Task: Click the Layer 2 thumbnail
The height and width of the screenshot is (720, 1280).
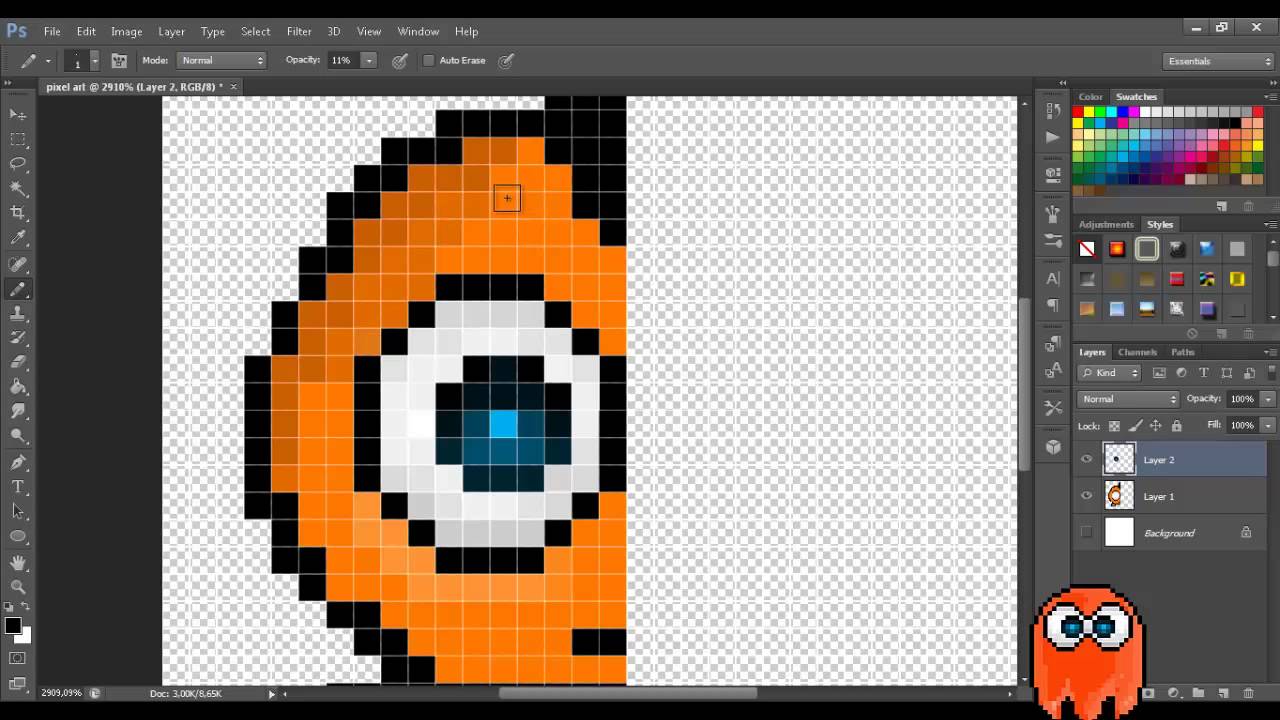Action: (1119, 459)
